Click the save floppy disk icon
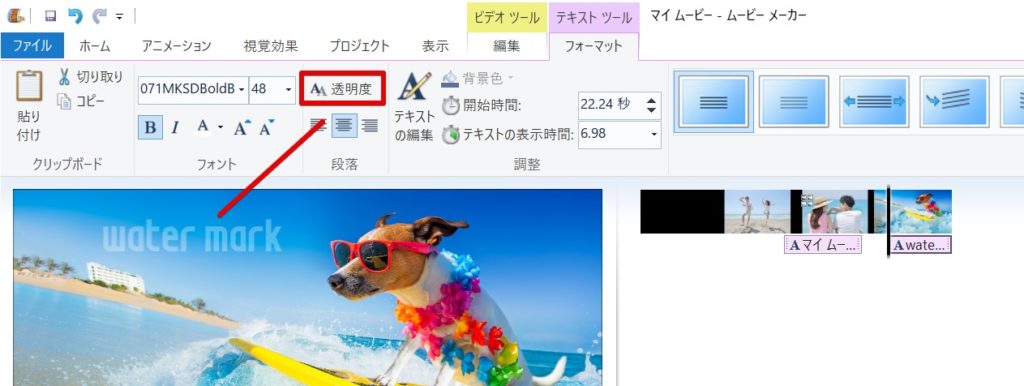The height and width of the screenshot is (386, 1024). (x=50, y=16)
